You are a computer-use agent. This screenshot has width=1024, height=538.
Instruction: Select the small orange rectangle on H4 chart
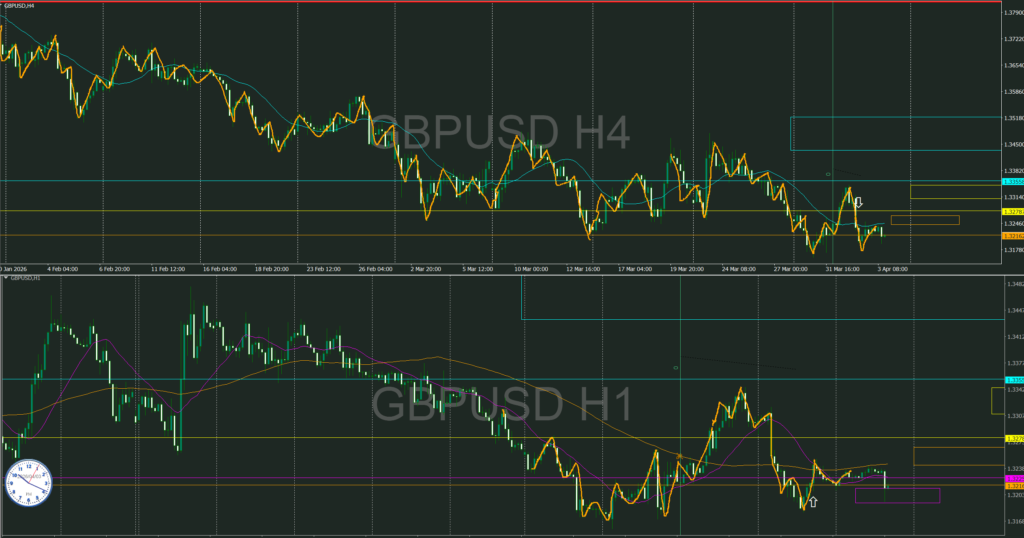click(924, 220)
